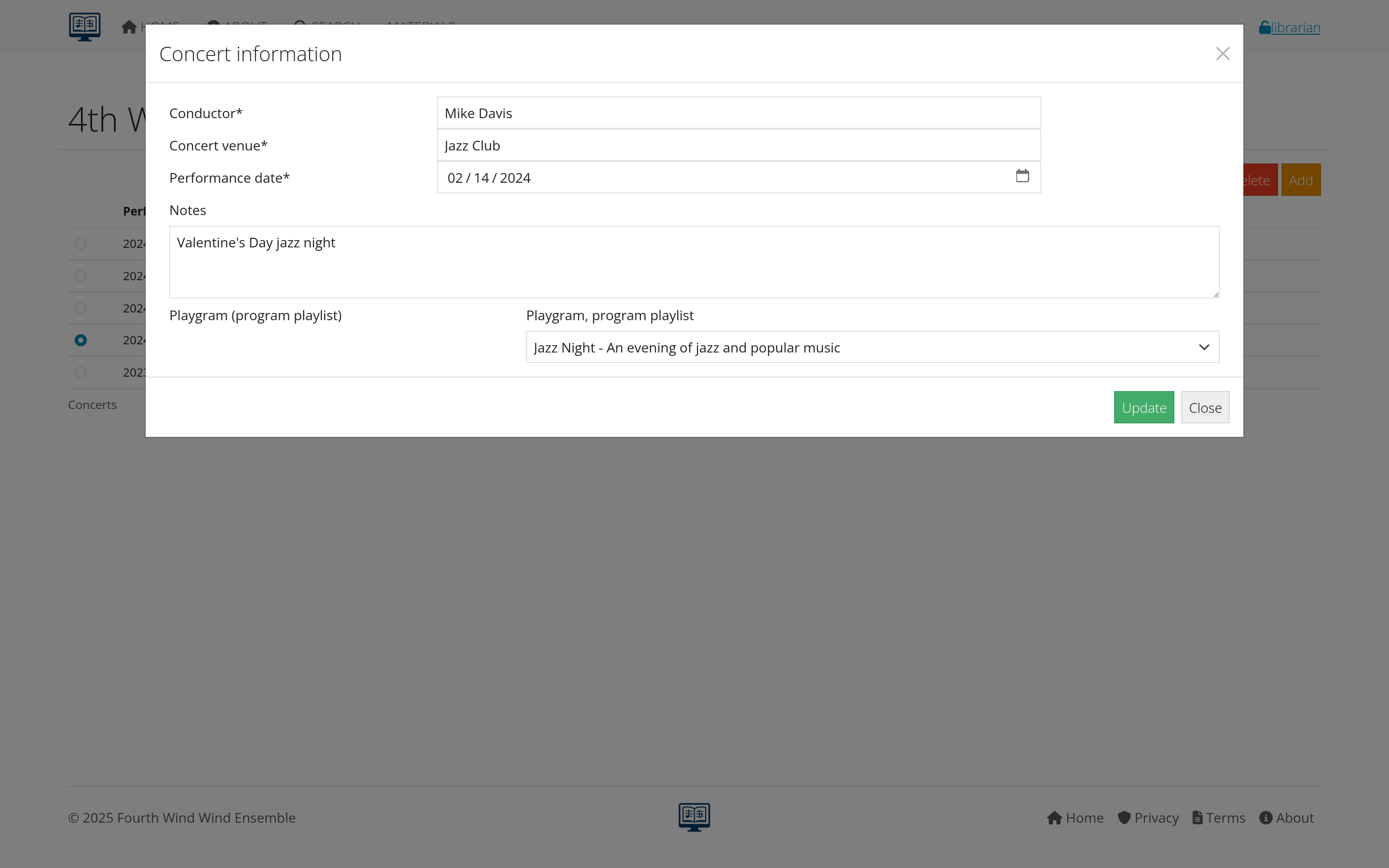Open the librarian account link
The width and height of the screenshot is (1389, 868).
click(x=1295, y=27)
